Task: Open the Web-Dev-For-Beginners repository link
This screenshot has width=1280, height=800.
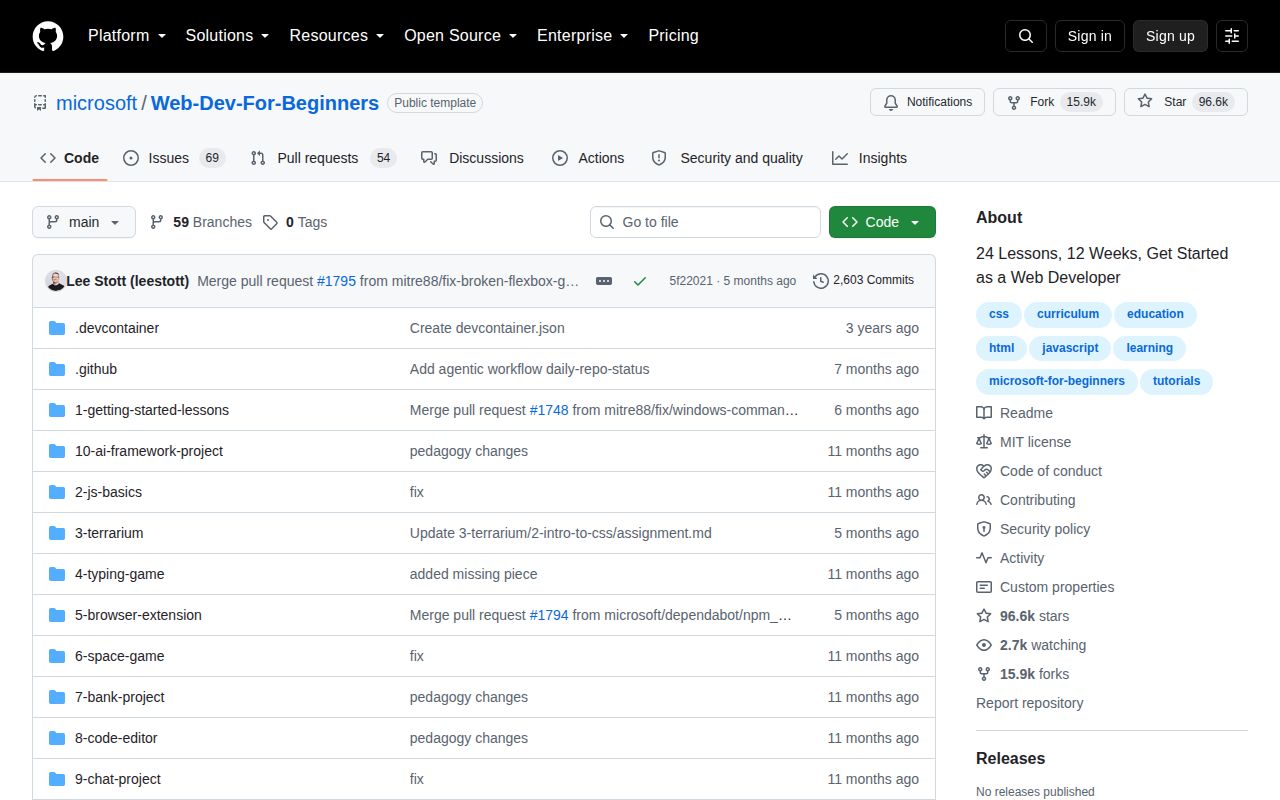Action: tap(265, 103)
